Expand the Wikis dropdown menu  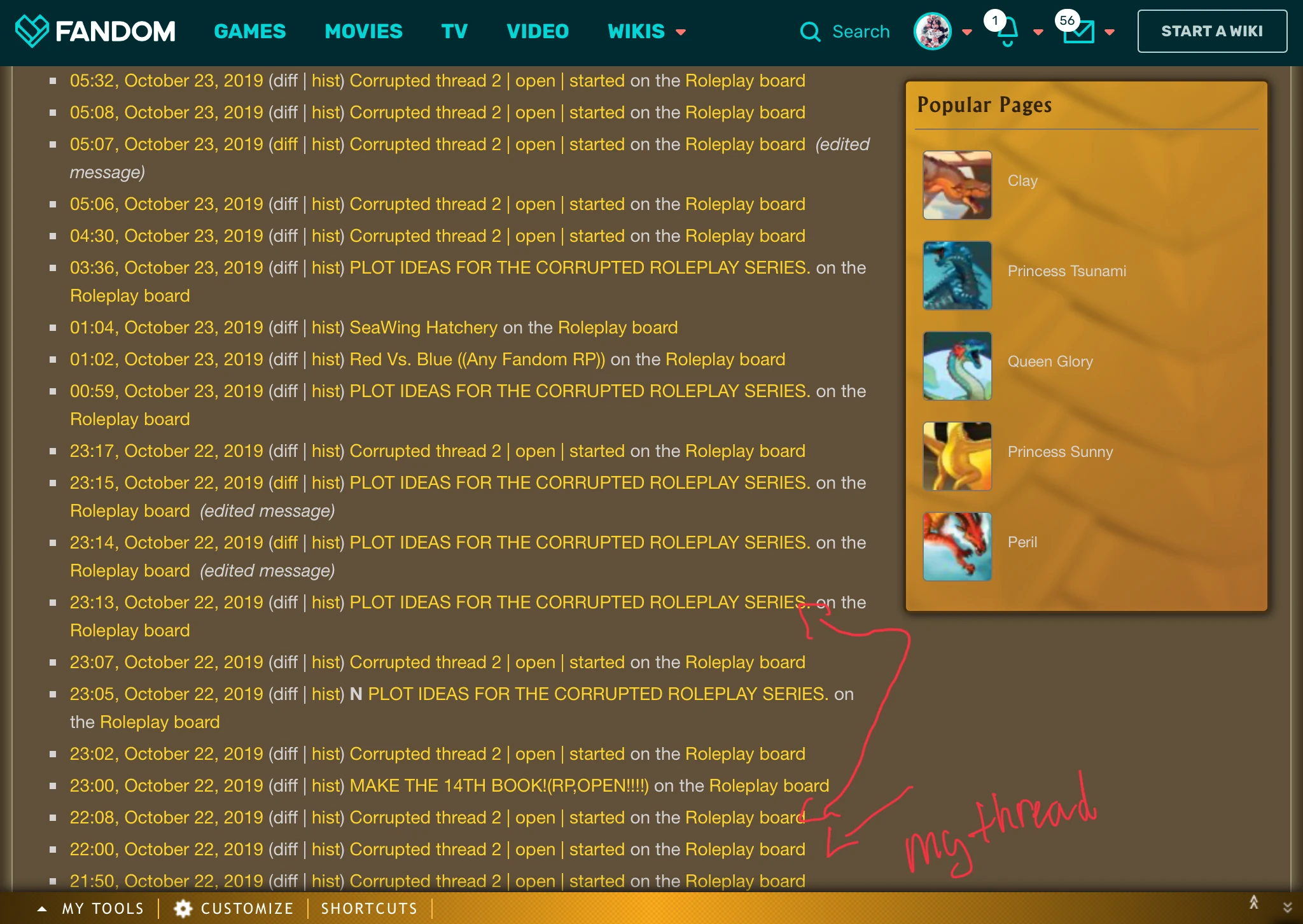click(x=646, y=31)
